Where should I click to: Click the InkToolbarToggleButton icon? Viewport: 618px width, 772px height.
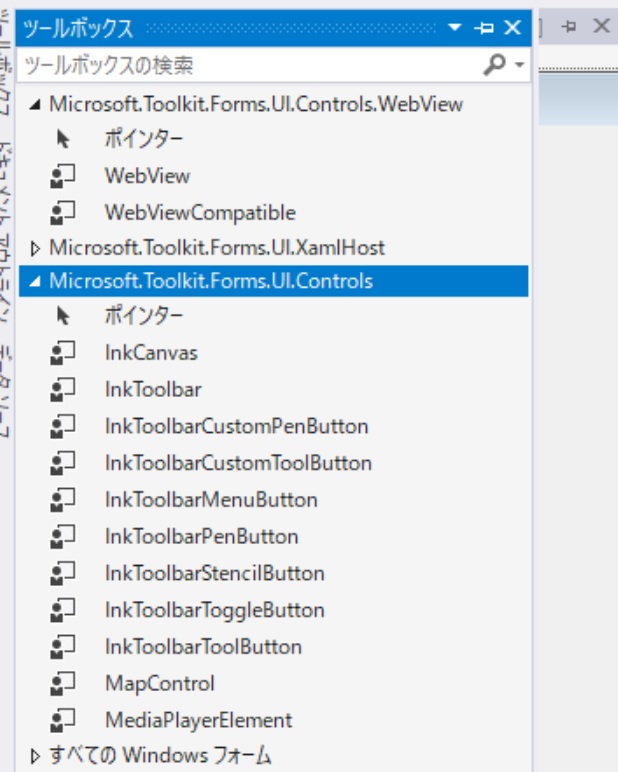tap(63, 611)
